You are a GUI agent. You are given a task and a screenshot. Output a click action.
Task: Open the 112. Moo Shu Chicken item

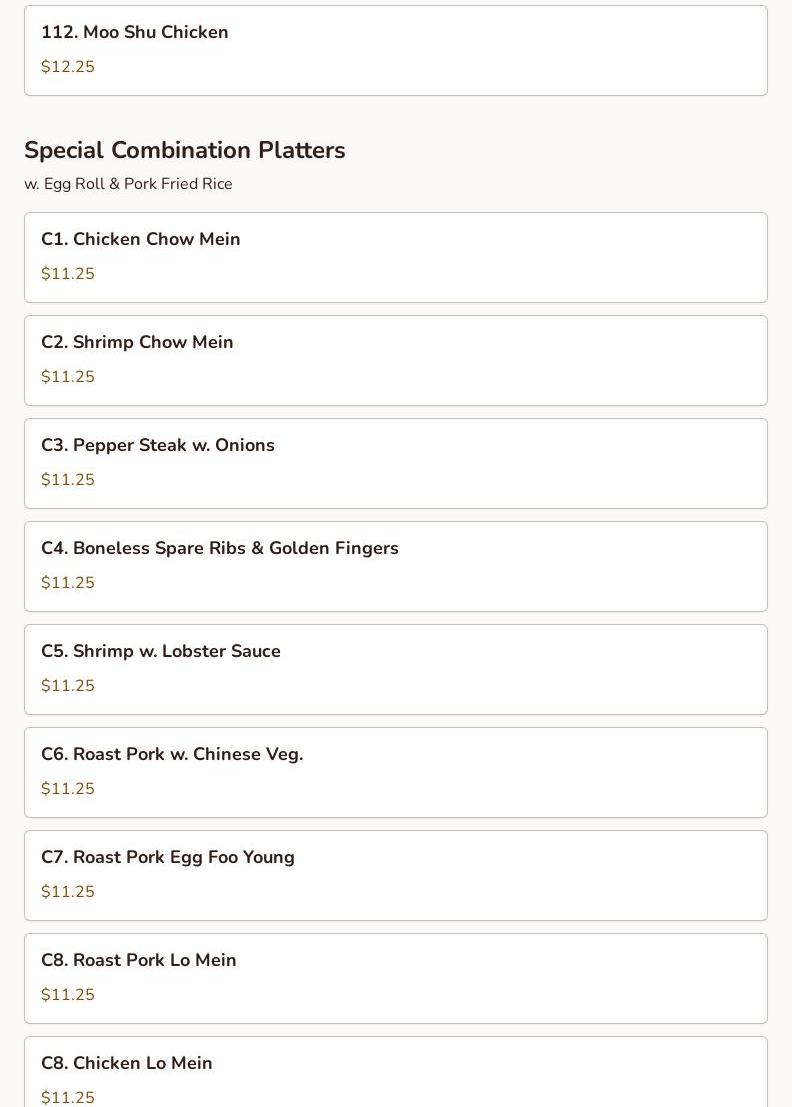(395, 50)
